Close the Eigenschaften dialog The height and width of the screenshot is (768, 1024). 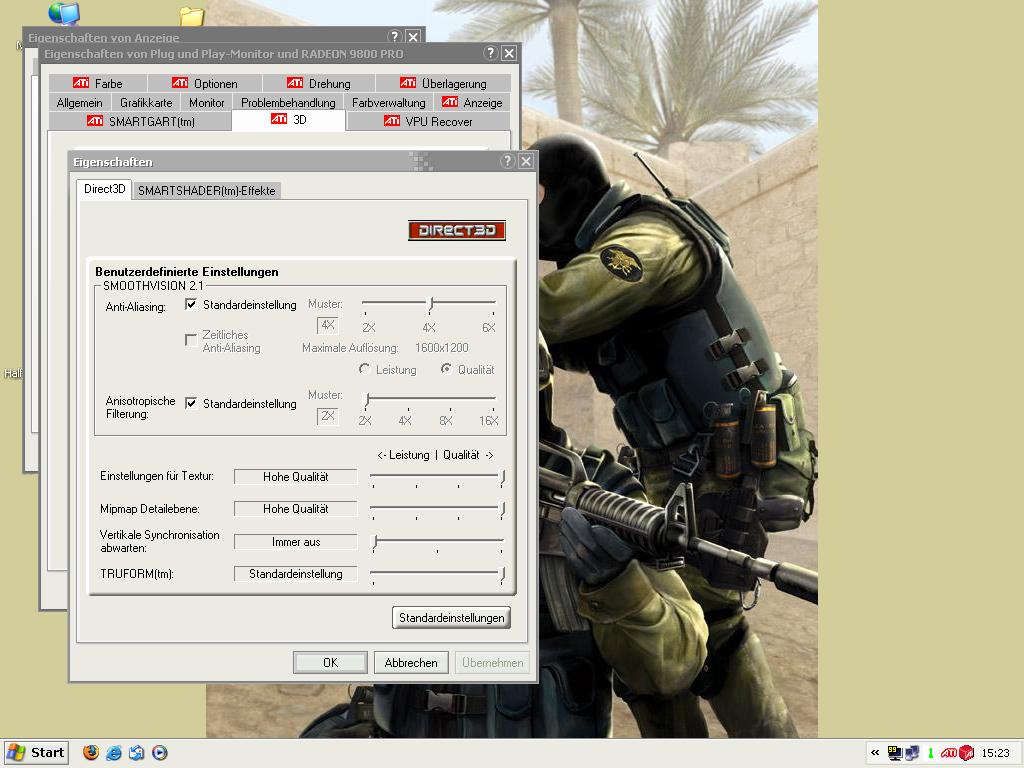[526, 161]
